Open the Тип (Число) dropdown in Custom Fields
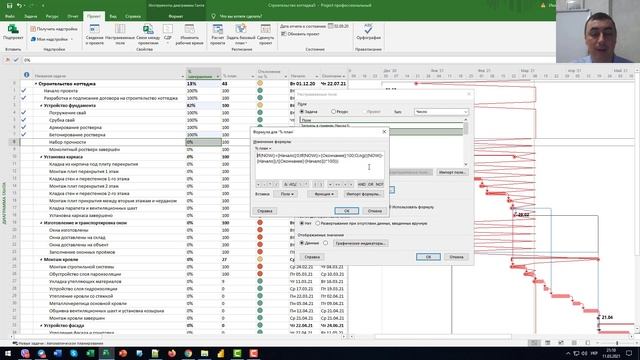 pos(441,111)
